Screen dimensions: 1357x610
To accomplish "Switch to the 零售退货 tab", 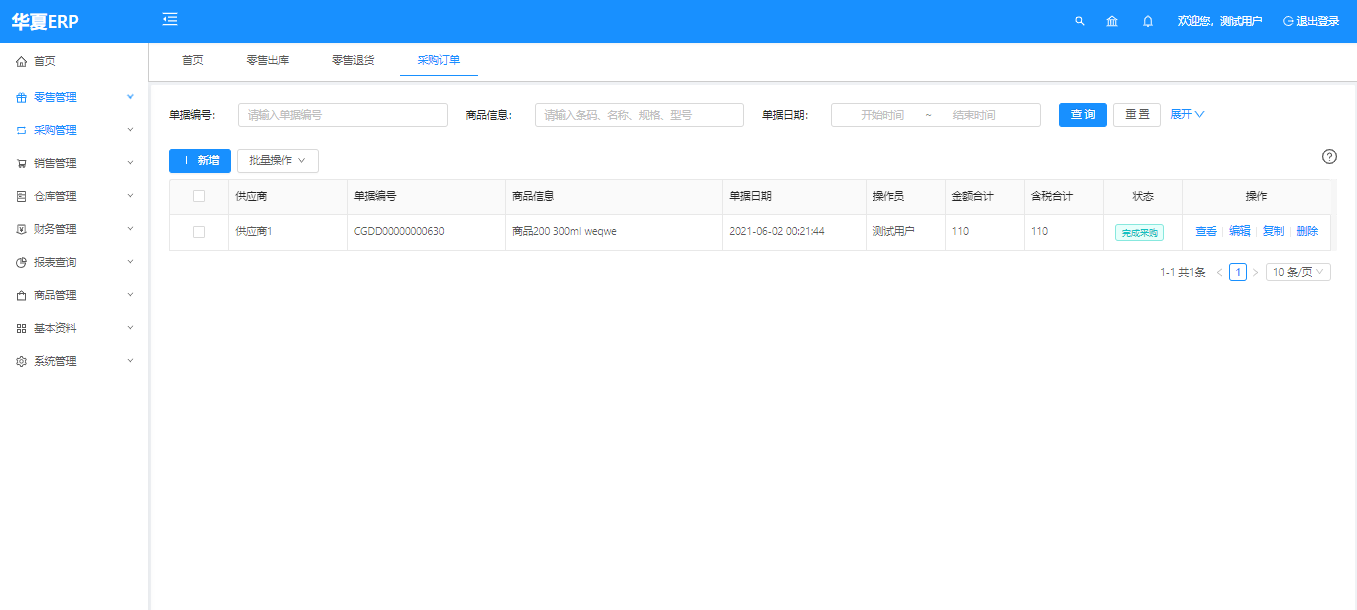I will point(353,60).
